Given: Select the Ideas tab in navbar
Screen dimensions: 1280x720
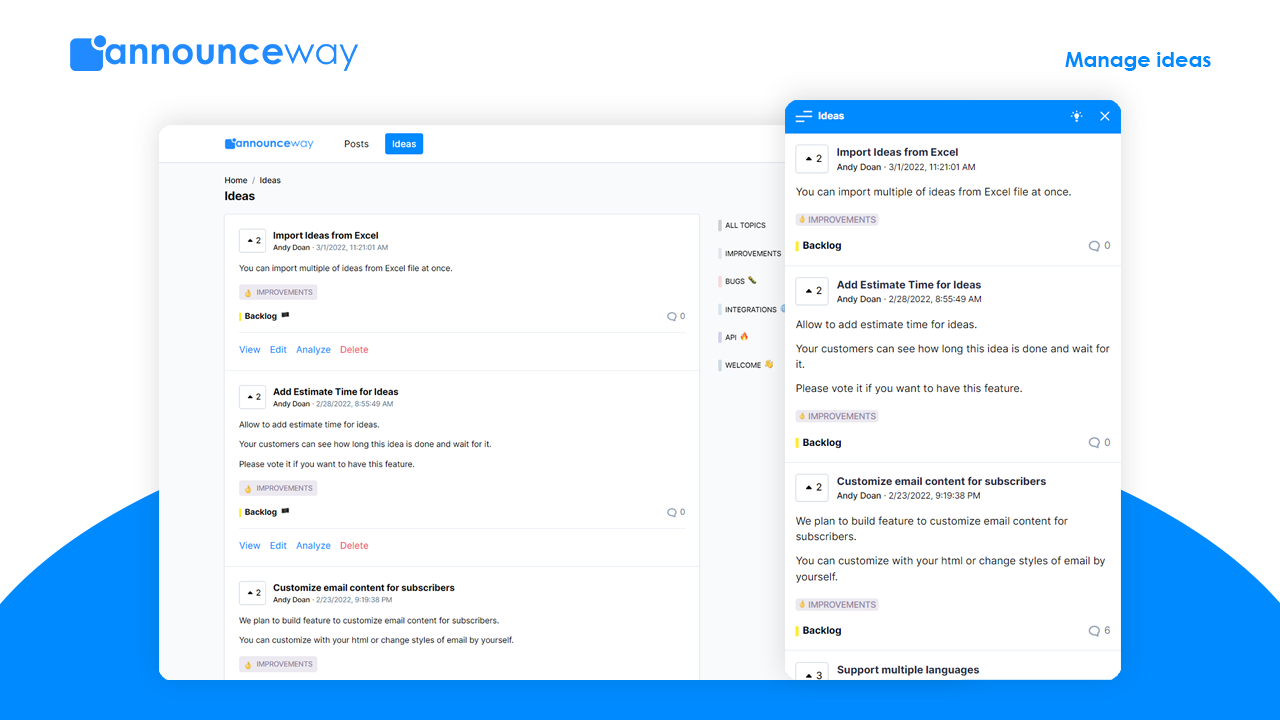Looking at the screenshot, I should click(x=404, y=144).
